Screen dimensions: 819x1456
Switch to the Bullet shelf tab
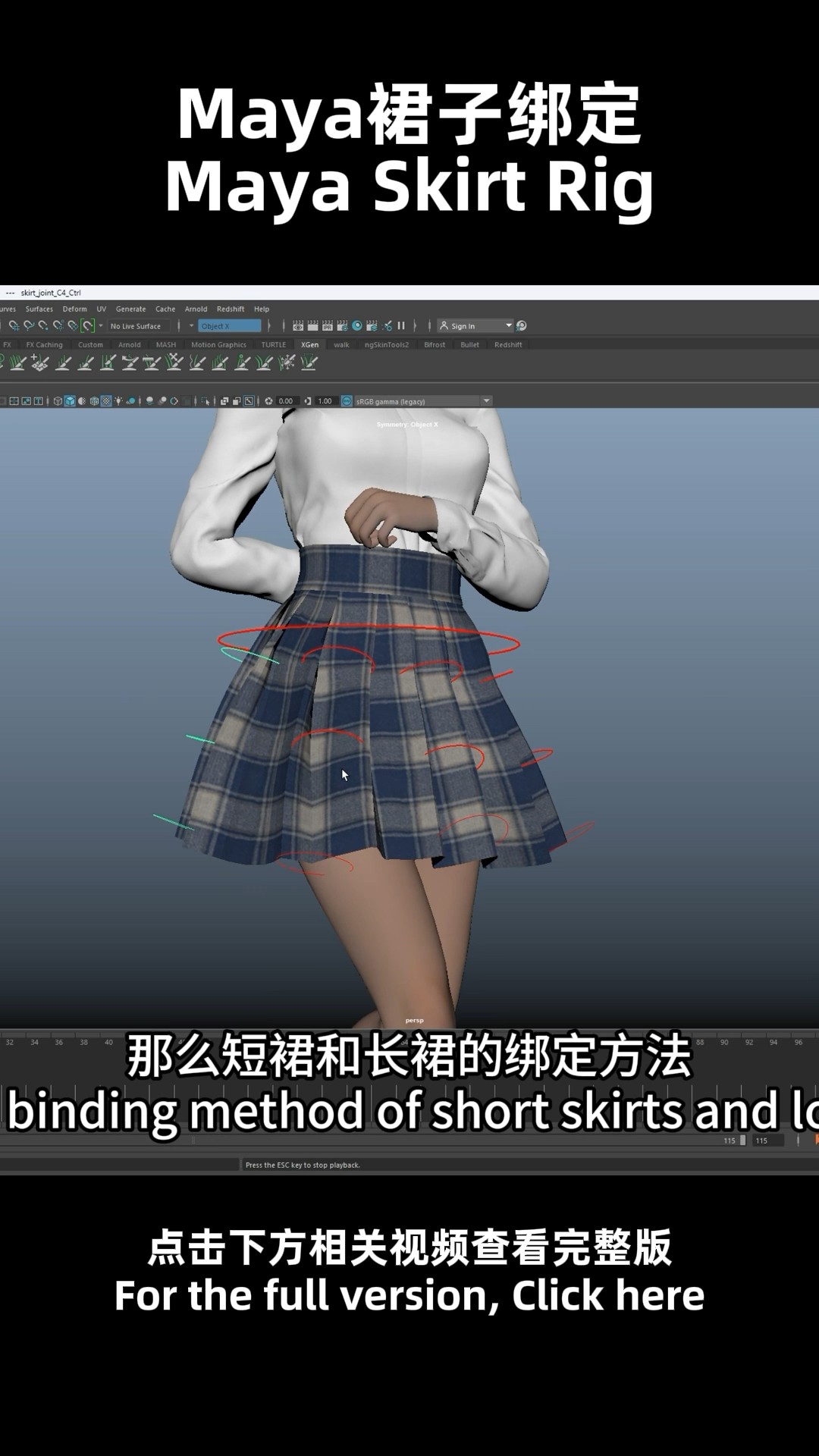pyautogui.click(x=469, y=344)
